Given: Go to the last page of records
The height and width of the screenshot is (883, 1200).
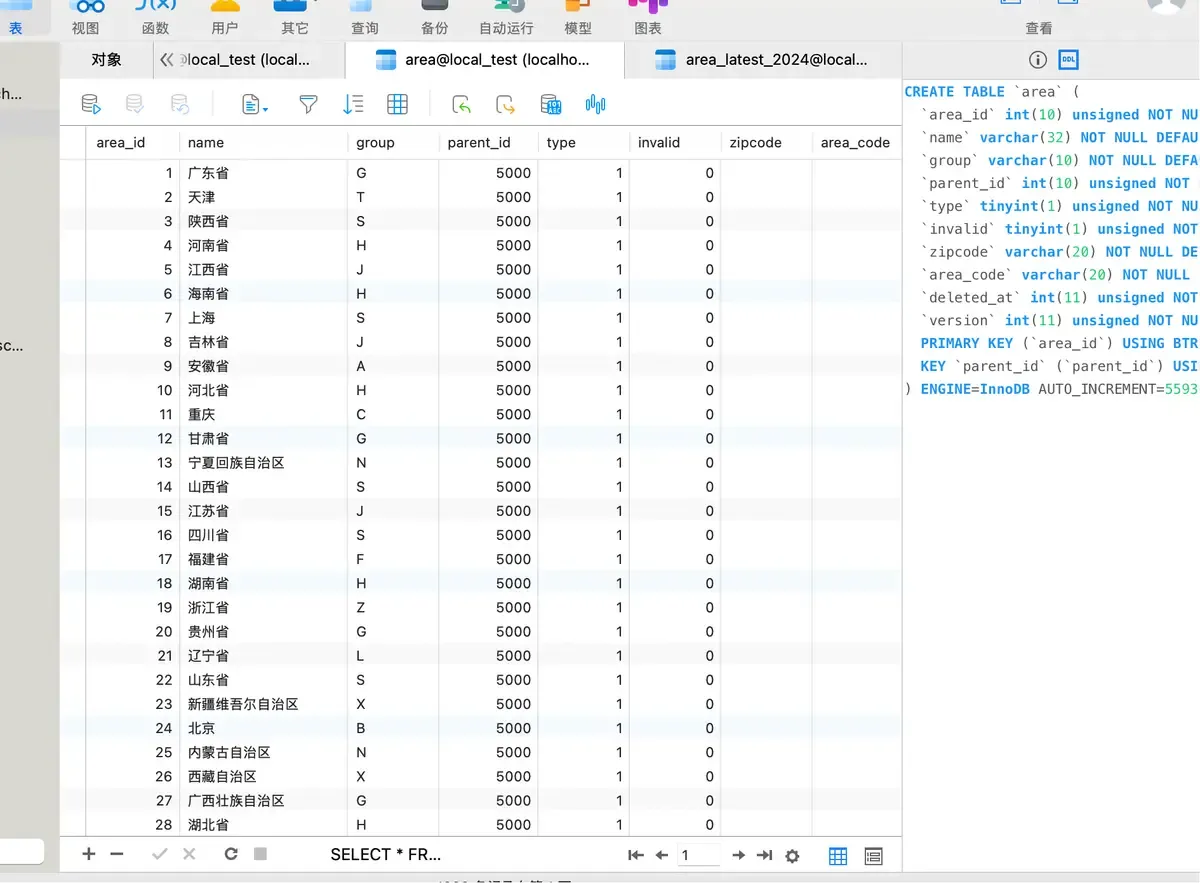Looking at the screenshot, I should click(765, 855).
